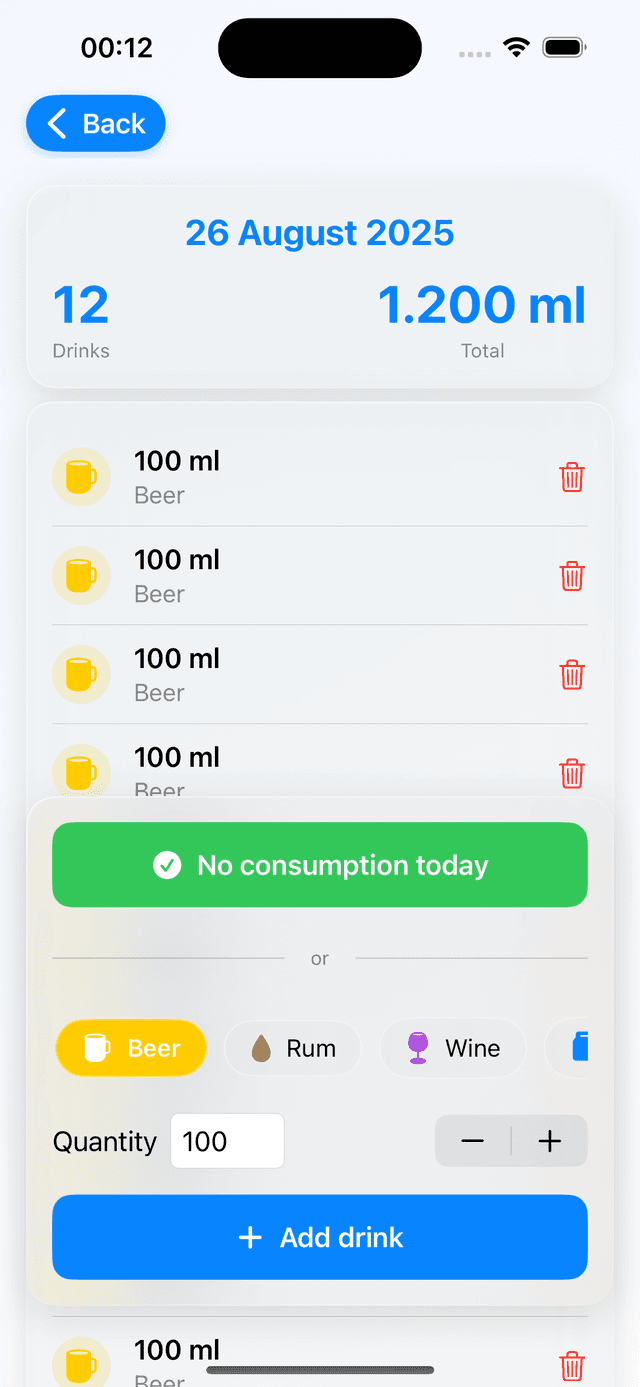640x1387 pixels.
Task: Tap the Rum droplet icon
Action: pyautogui.click(x=262, y=1048)
